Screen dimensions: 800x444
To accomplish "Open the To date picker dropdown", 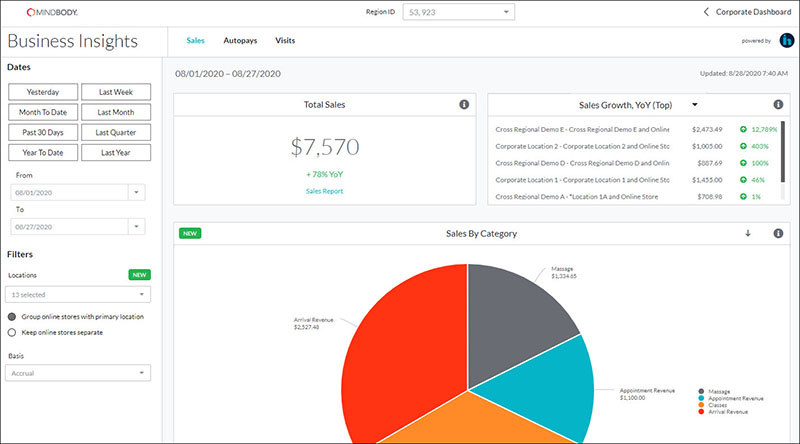I will click(136, 227).
